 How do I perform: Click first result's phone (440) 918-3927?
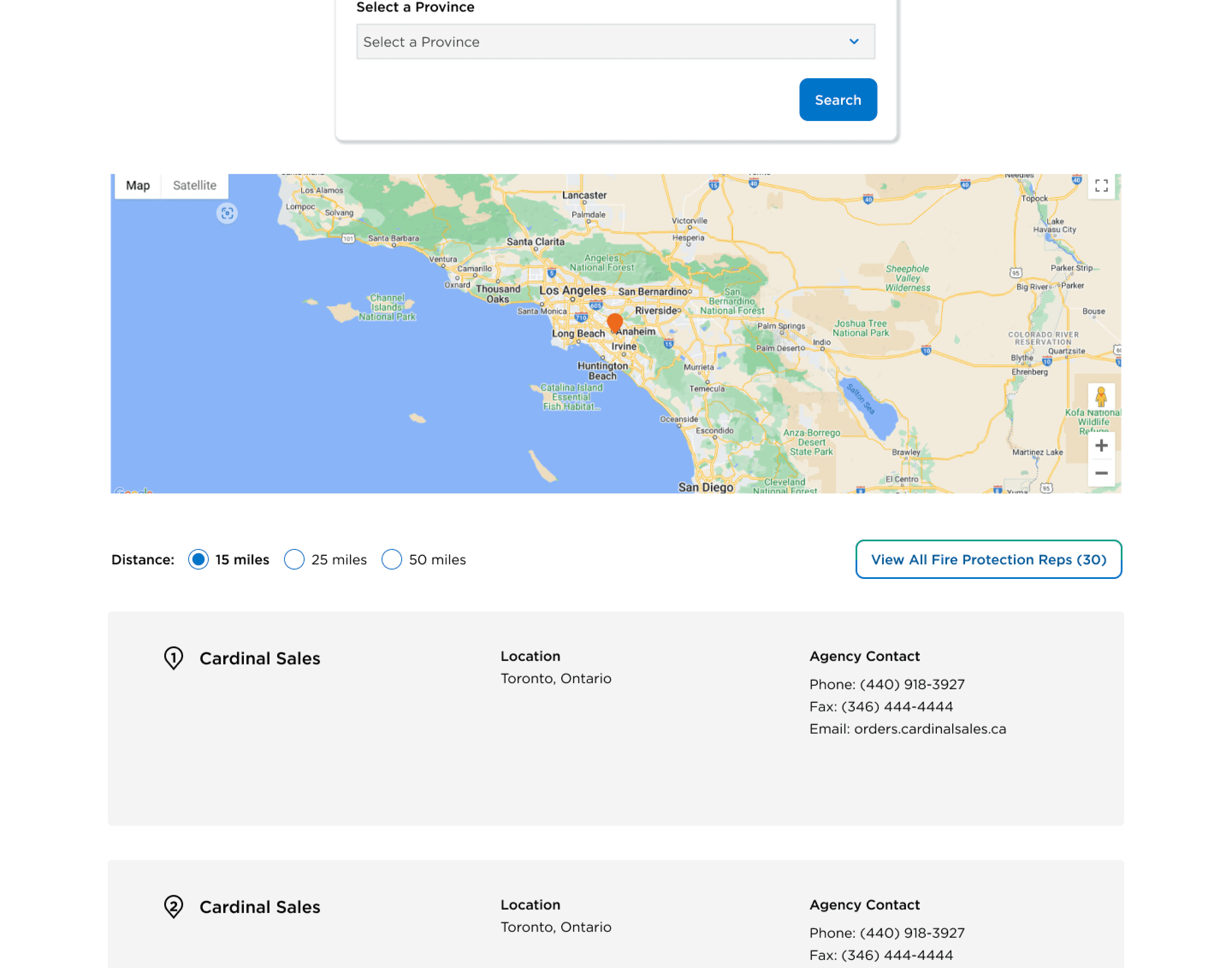tap(912, 685)
